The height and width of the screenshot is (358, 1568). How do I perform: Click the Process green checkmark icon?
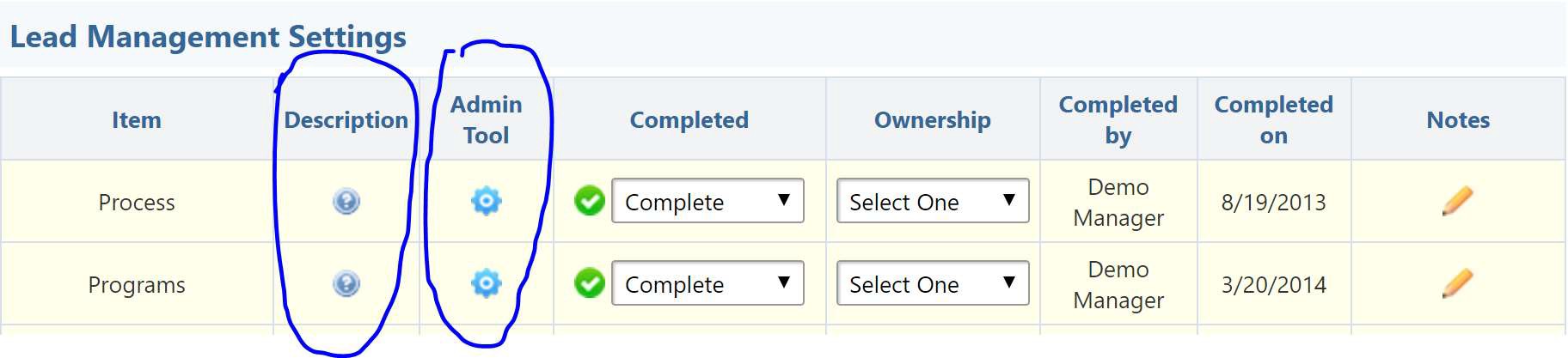click(x=590, y=201)
